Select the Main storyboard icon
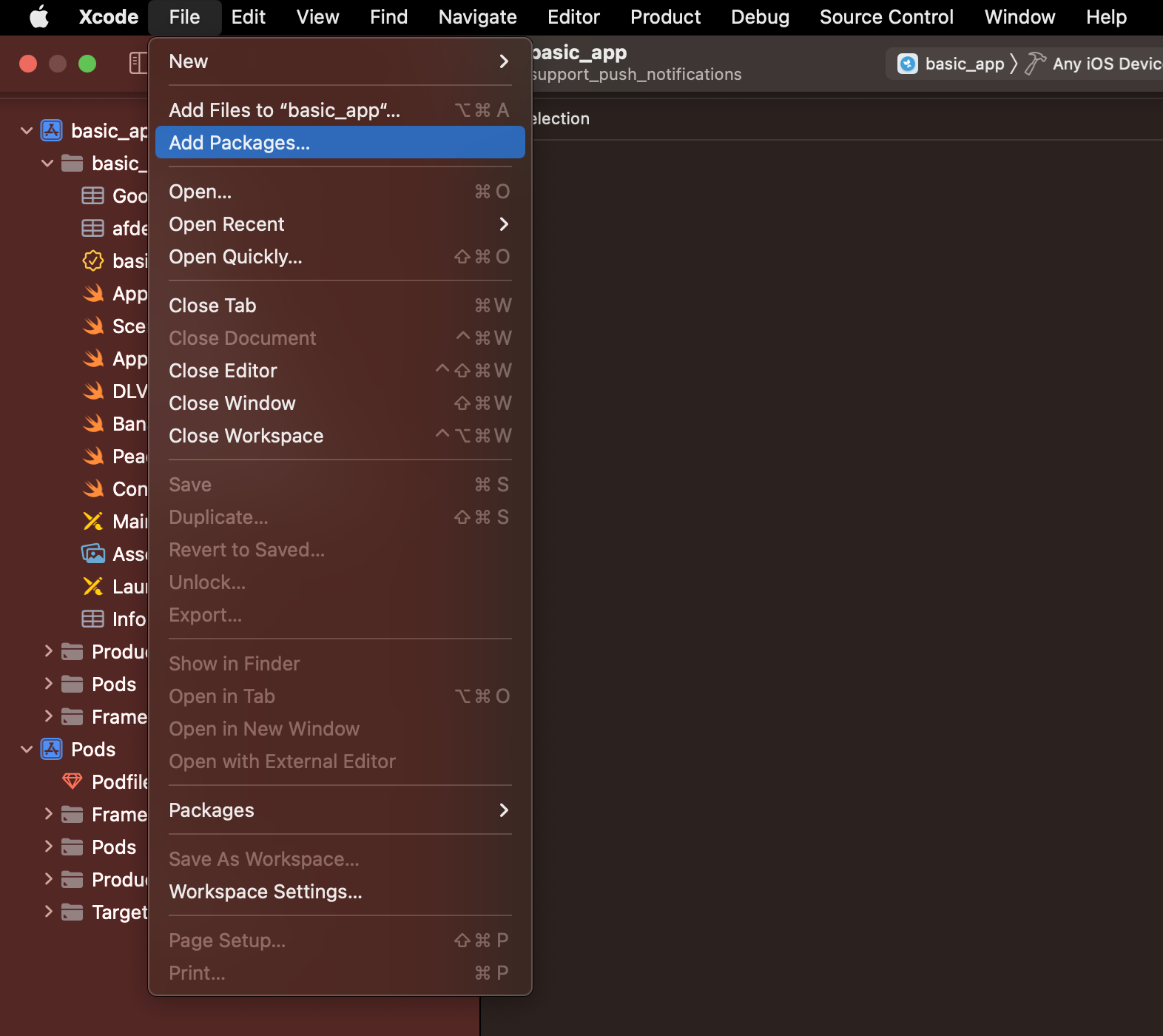 (x=93, y=521)
